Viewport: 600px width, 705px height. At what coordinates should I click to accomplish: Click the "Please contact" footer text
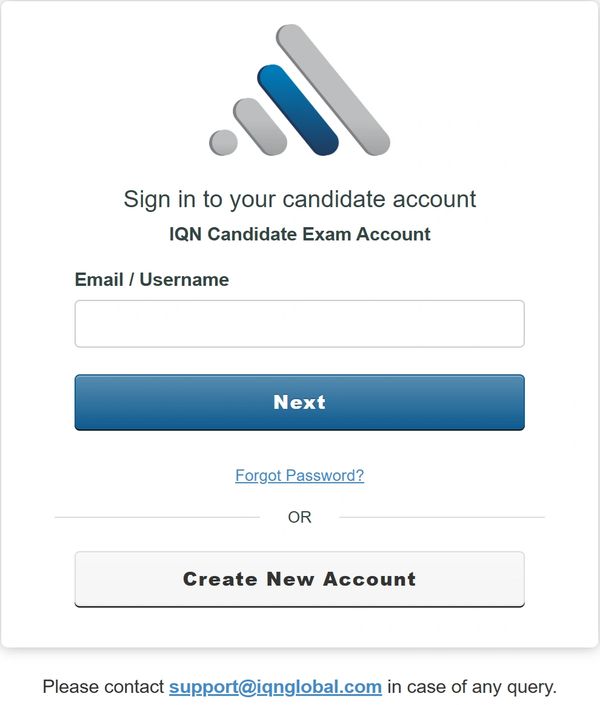point(103,687)
